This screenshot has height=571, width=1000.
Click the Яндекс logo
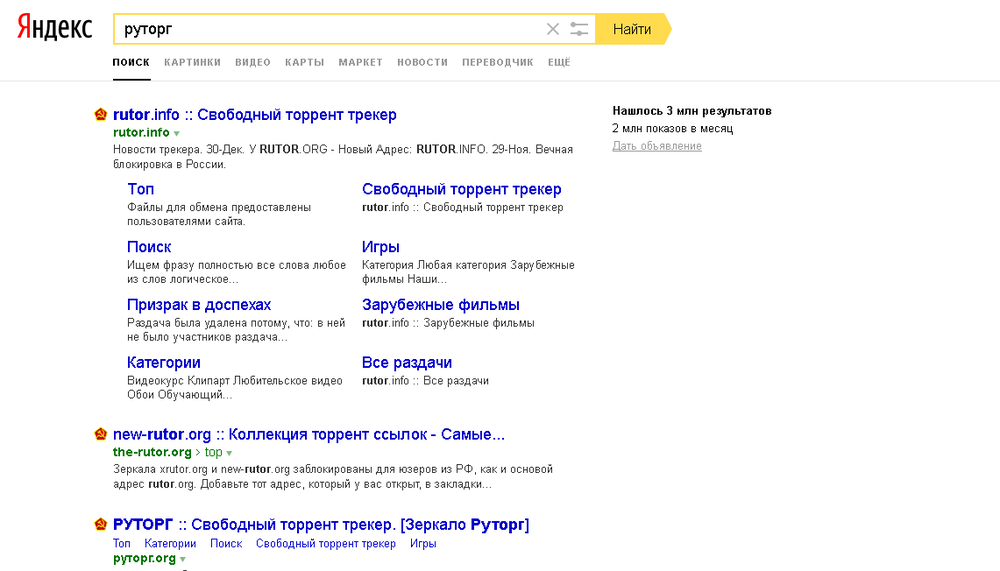click(55, 29)
